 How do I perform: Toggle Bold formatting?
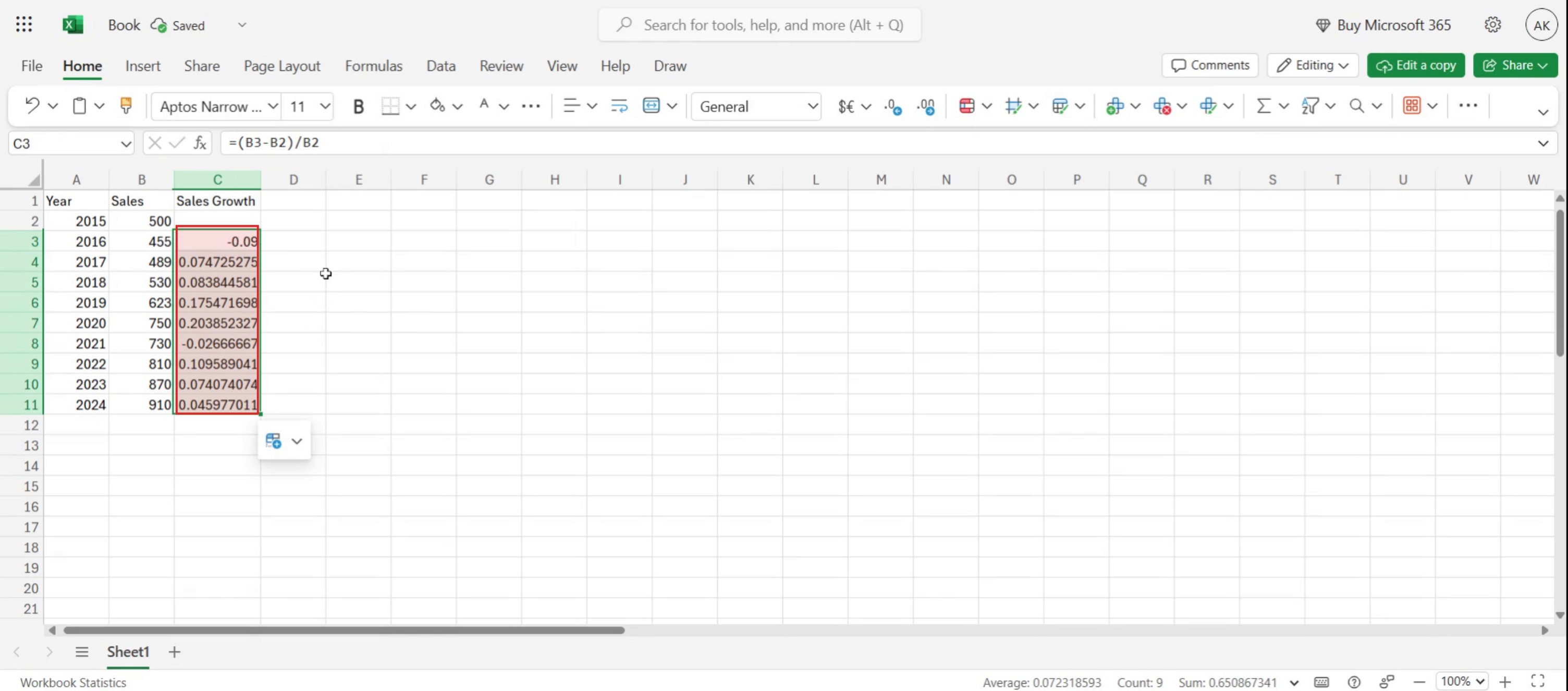point(358,106)
